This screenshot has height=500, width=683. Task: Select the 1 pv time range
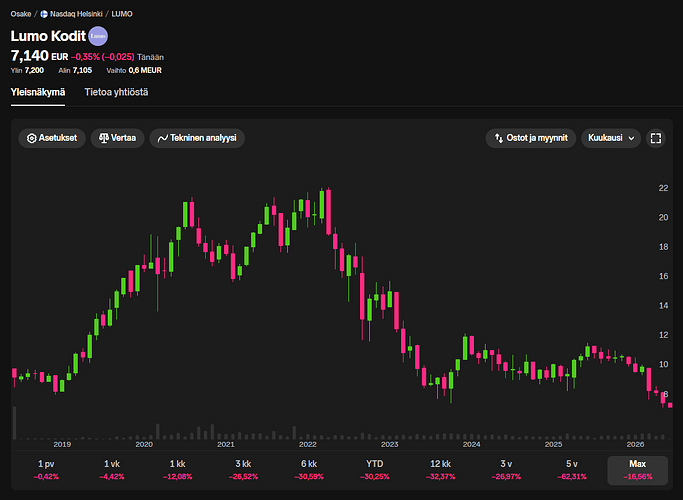tap(46, 470)
